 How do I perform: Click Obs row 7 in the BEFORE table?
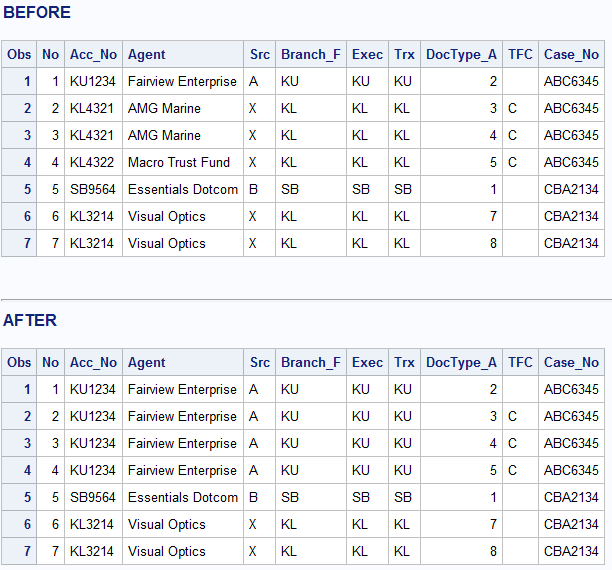point(19,243)
